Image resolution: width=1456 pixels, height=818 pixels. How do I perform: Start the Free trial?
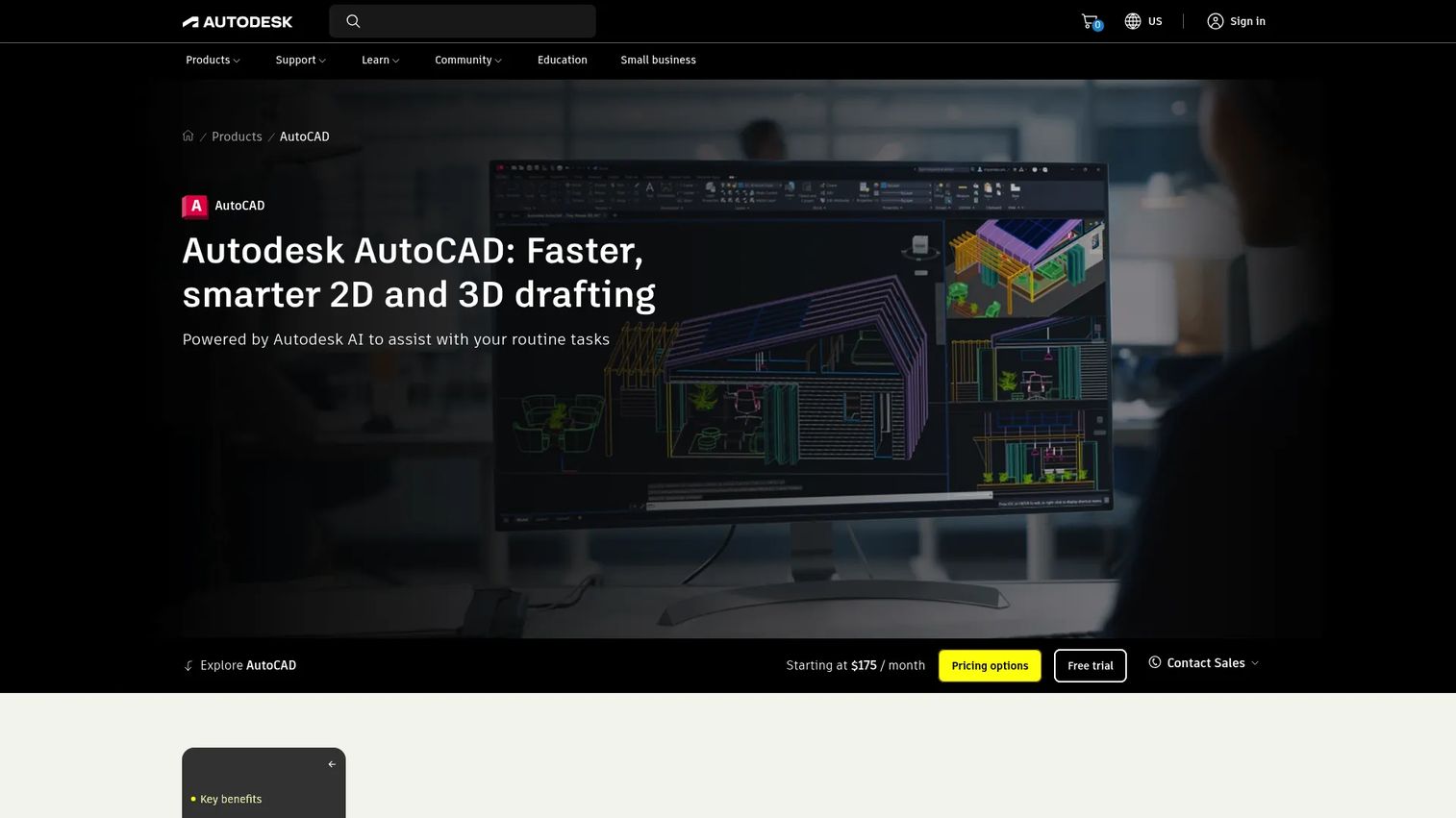pos(1091,665)
